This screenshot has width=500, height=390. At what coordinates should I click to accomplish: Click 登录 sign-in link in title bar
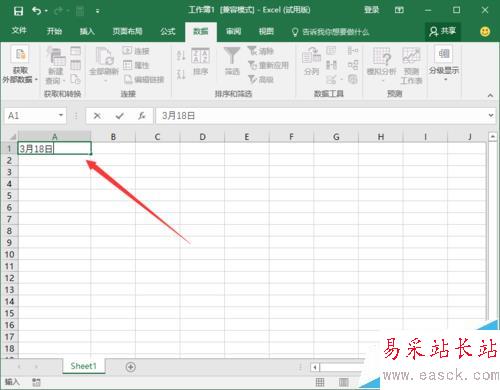[371, 10]
